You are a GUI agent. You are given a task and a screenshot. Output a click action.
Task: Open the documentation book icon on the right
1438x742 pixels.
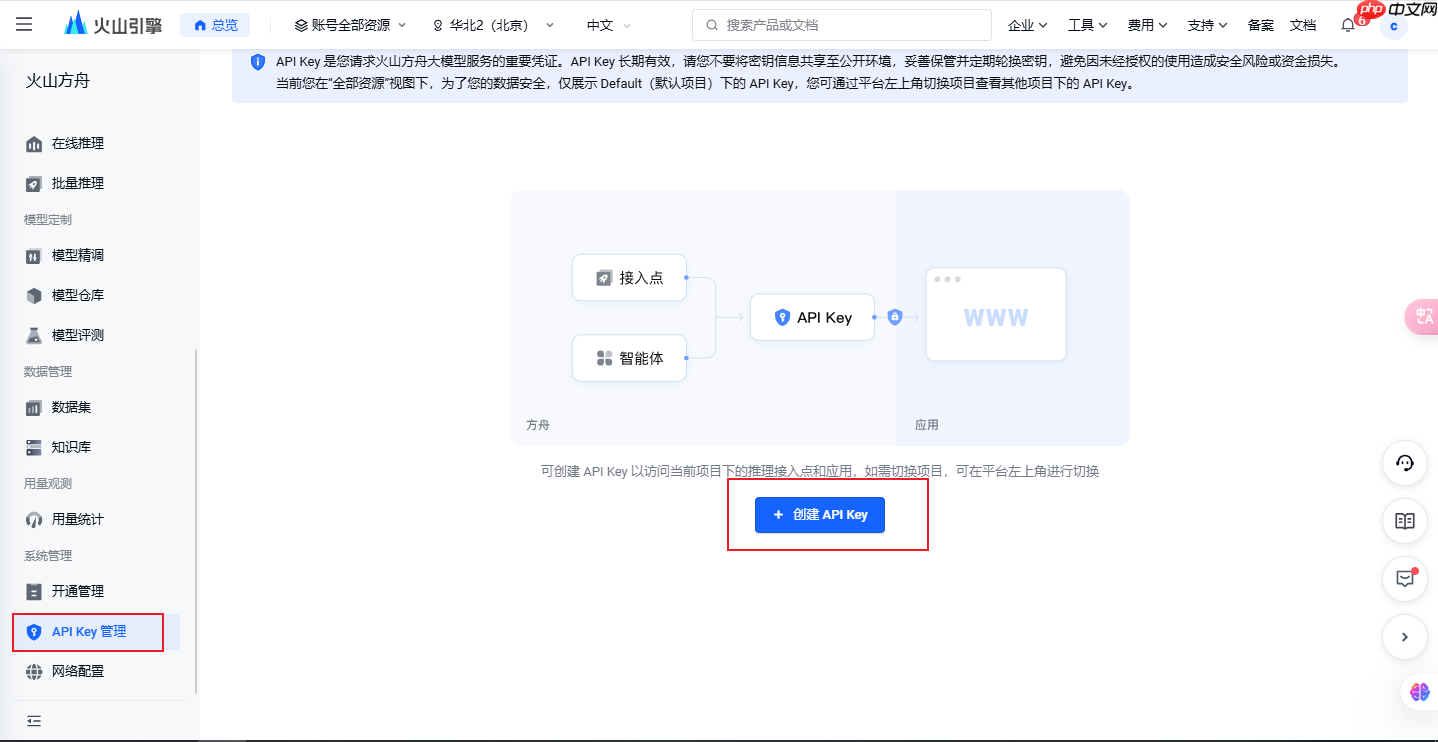pos(1404,521)
